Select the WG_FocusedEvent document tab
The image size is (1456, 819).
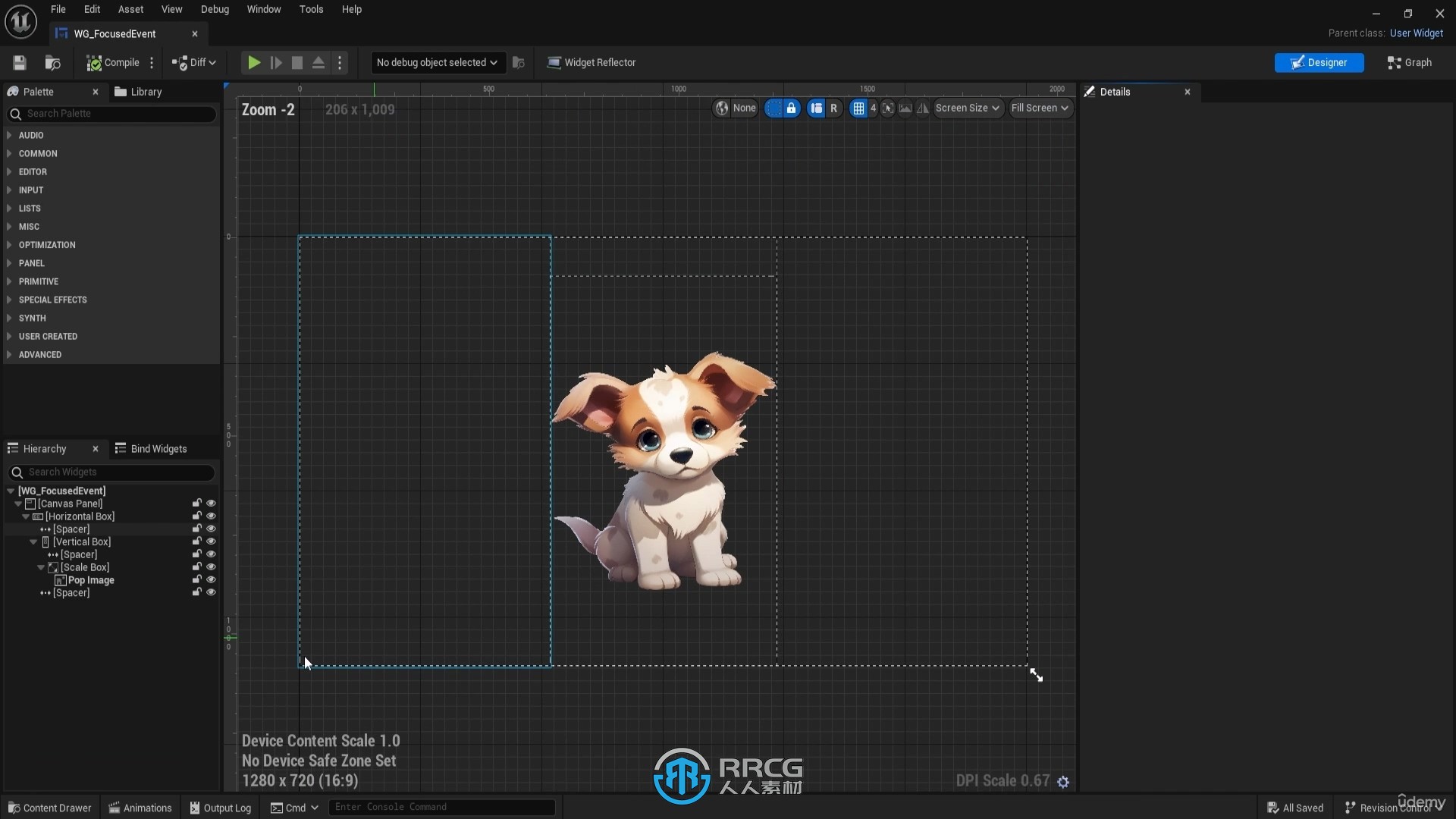tap(115, 33)
